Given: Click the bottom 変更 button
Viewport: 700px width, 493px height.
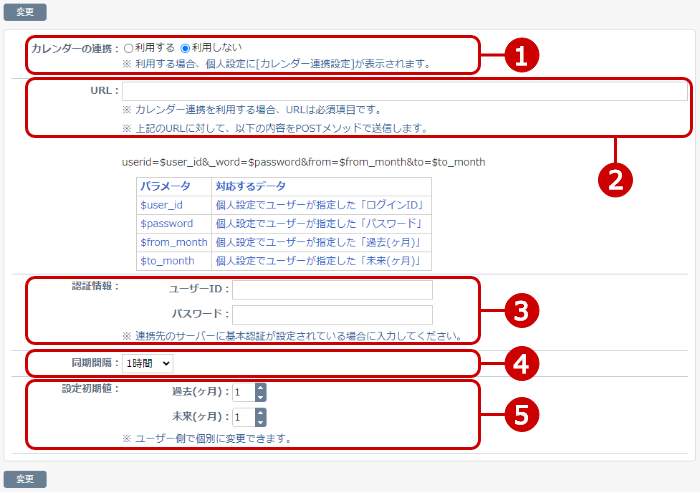Looking at the screenshot, I should (x=25, y=479).
